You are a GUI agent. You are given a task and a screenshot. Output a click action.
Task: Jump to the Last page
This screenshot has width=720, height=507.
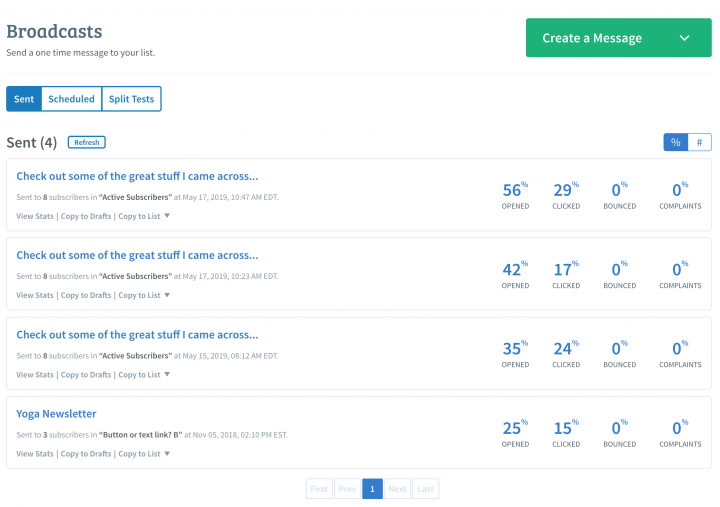[x=425, y=489]
